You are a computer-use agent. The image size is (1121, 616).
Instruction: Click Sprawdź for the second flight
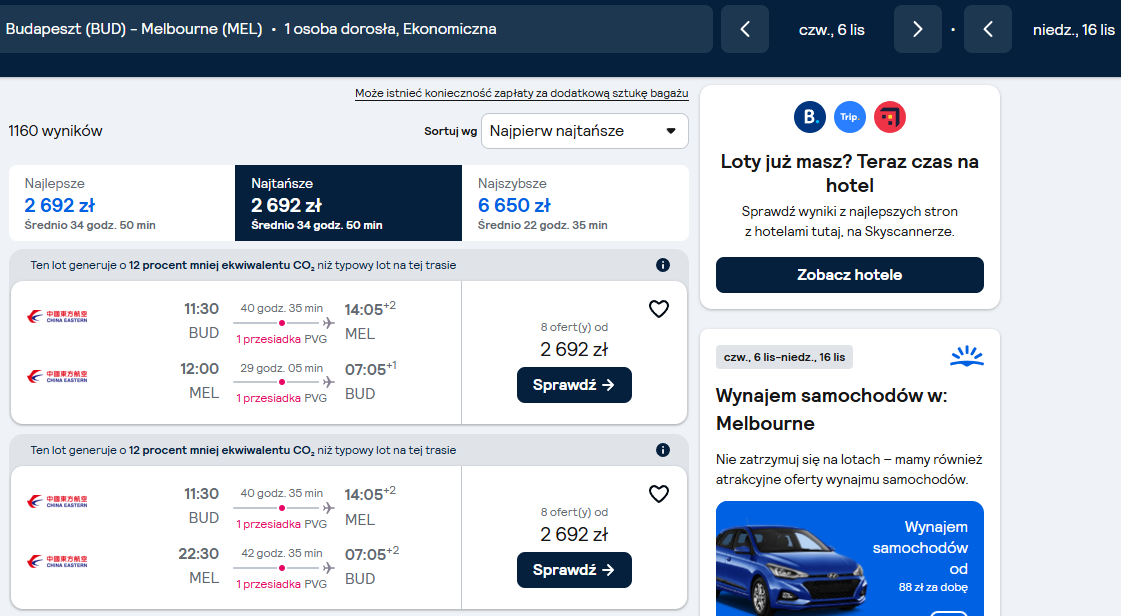[574, 570]
